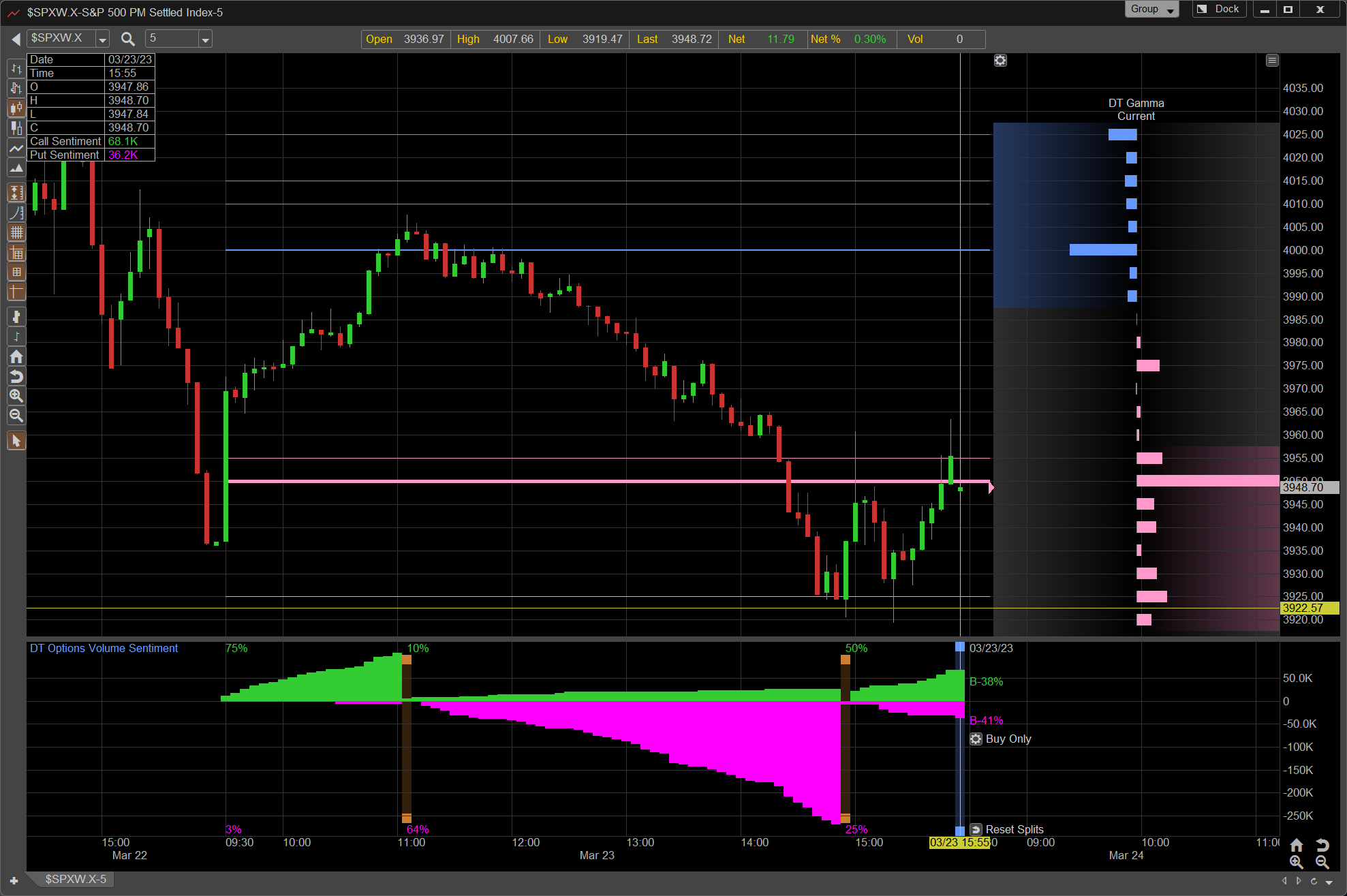1347x896 pixels.
Task: Open the chart hamburger menu at top right
Action: pos(1271,61)
